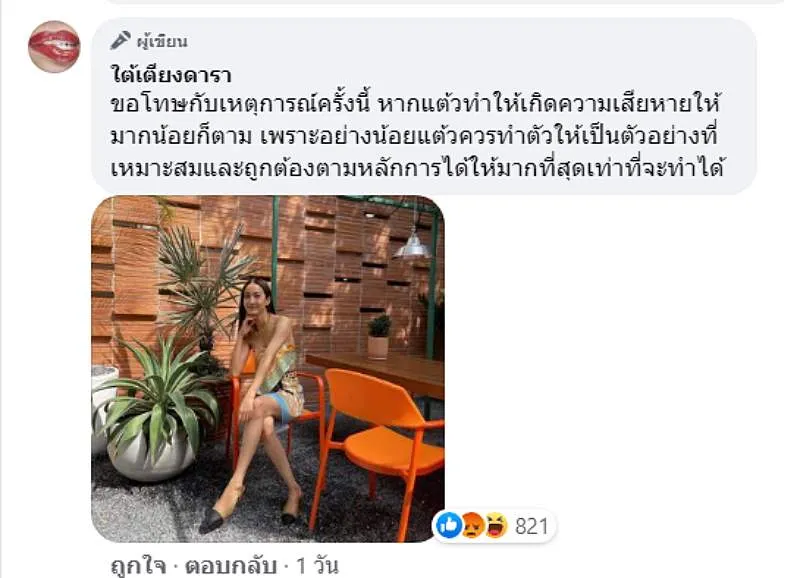This screenshot has width=800, height=578.
Task: Open the 821 reactions count
Action: 531,526
